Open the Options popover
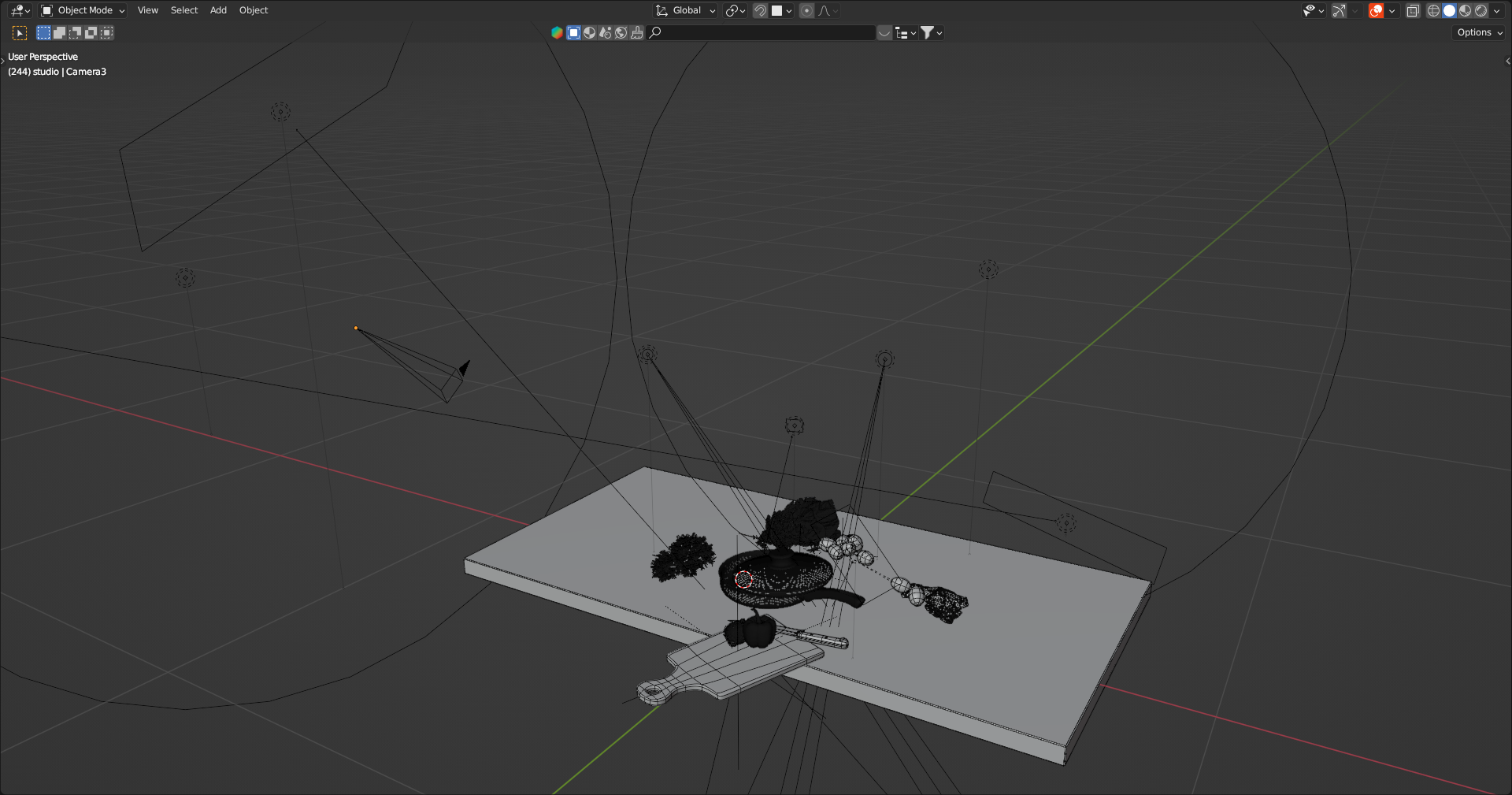 tap(1479, 33)
